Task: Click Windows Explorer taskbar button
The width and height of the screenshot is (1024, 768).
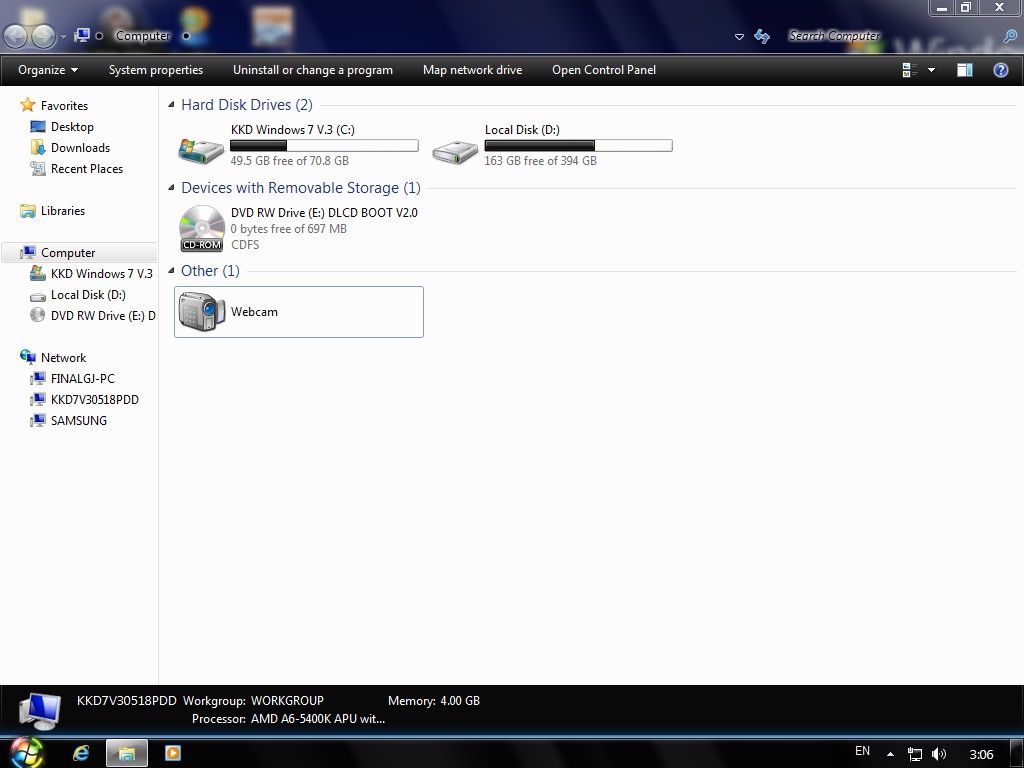Action: [x=127, y=754]
